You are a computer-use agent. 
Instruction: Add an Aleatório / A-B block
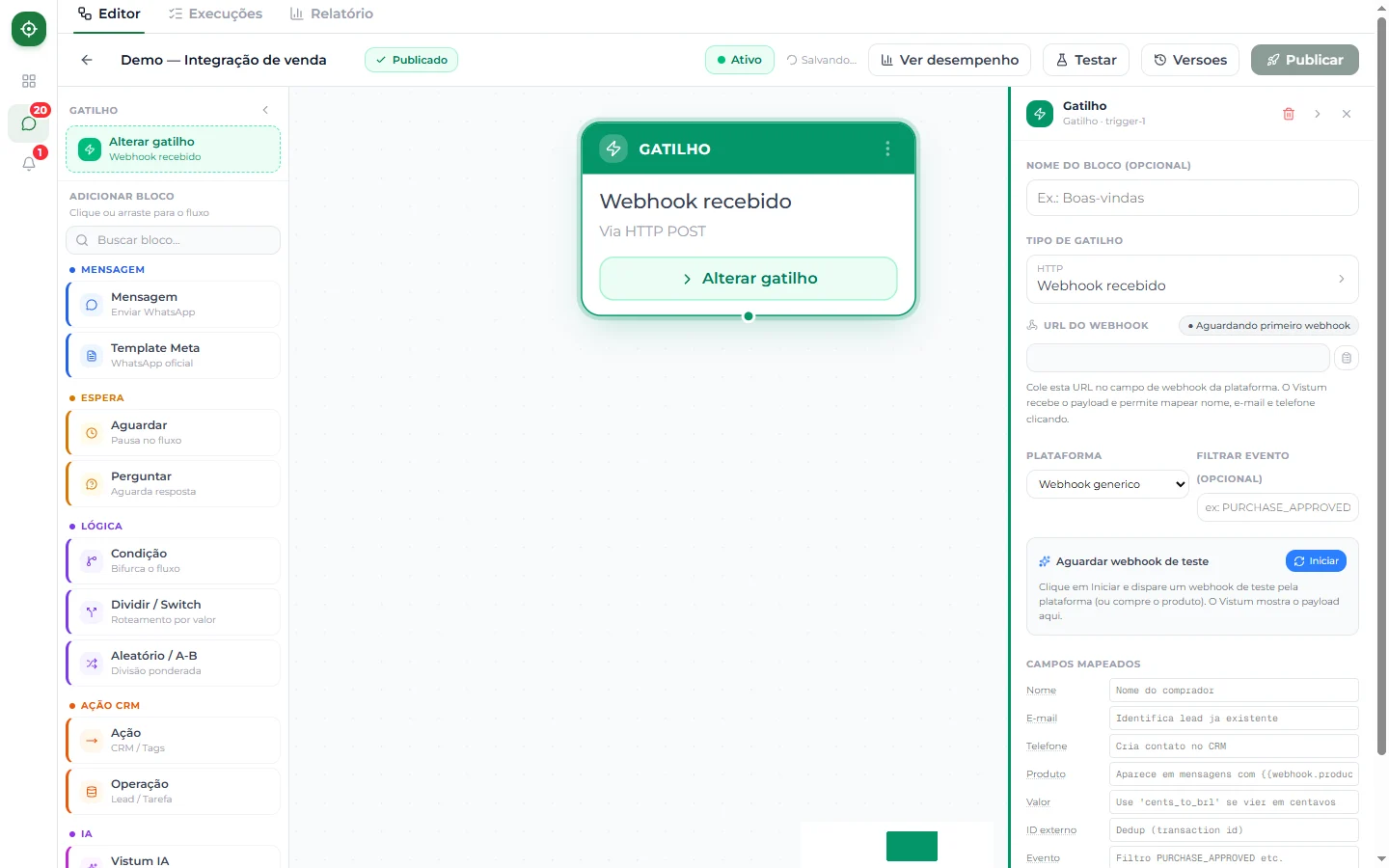click(x=174, y=663)
